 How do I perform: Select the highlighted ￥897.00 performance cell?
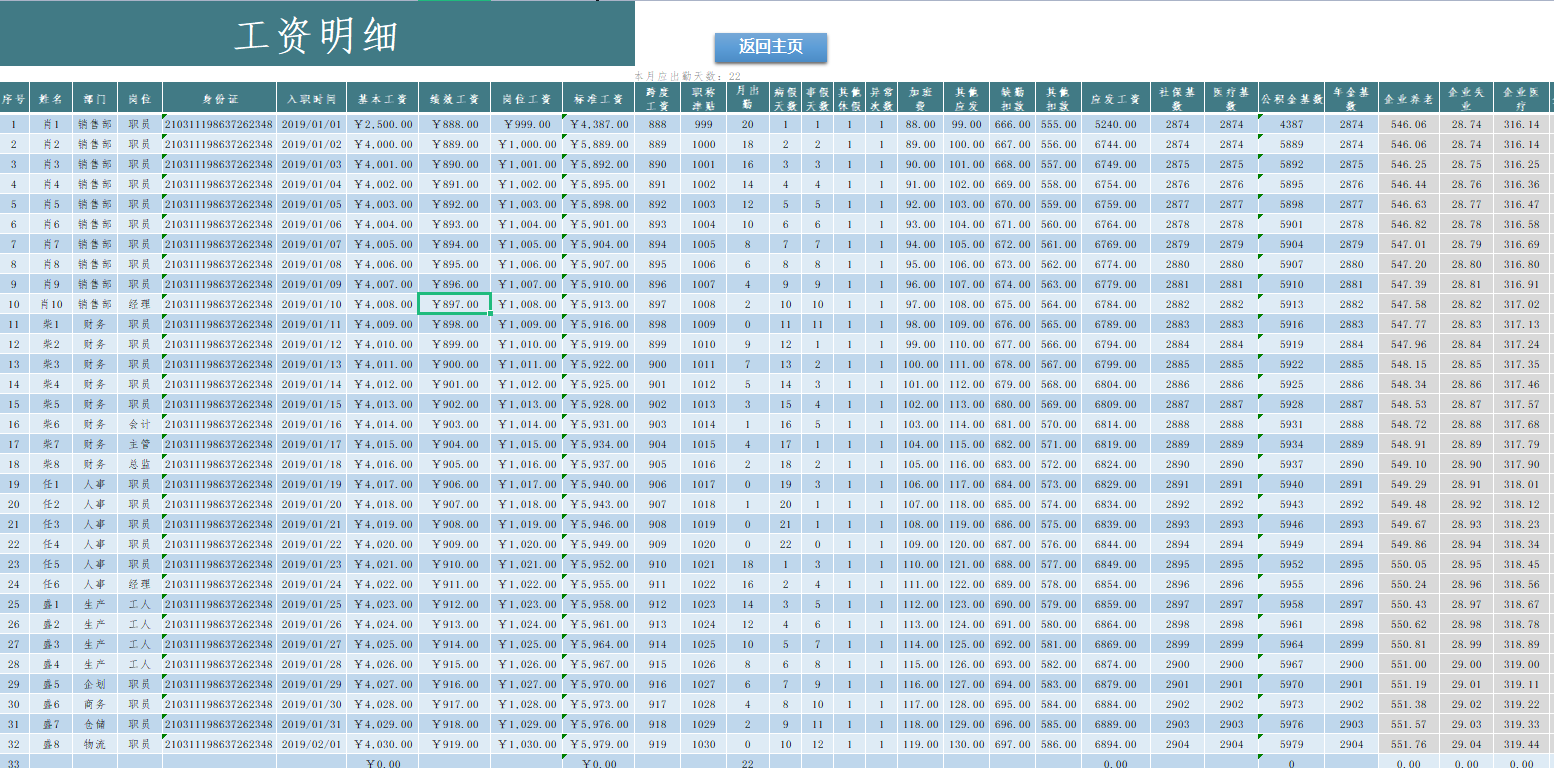pyautogui.click(x=454, y=305)
